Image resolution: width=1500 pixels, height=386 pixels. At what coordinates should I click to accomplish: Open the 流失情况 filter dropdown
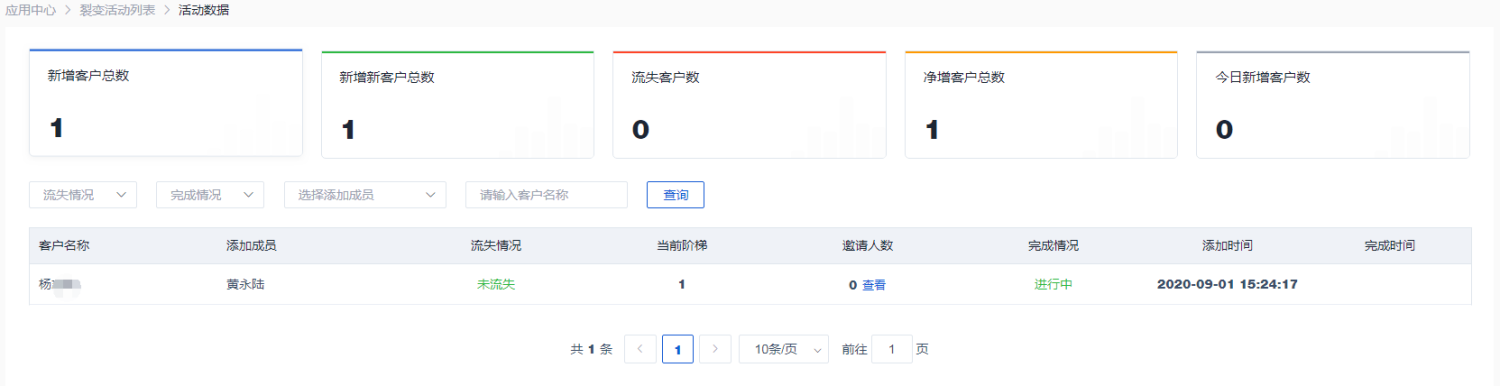[83, 195]
